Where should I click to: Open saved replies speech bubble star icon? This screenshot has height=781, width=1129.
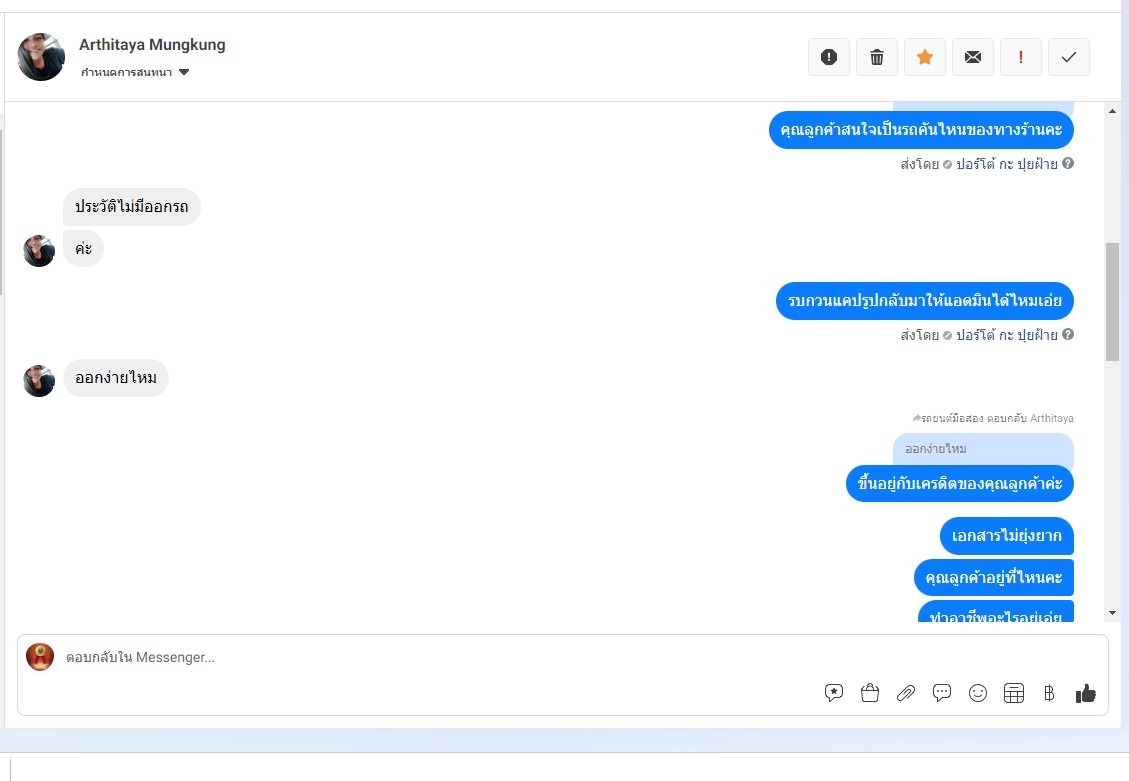[834, 693]
